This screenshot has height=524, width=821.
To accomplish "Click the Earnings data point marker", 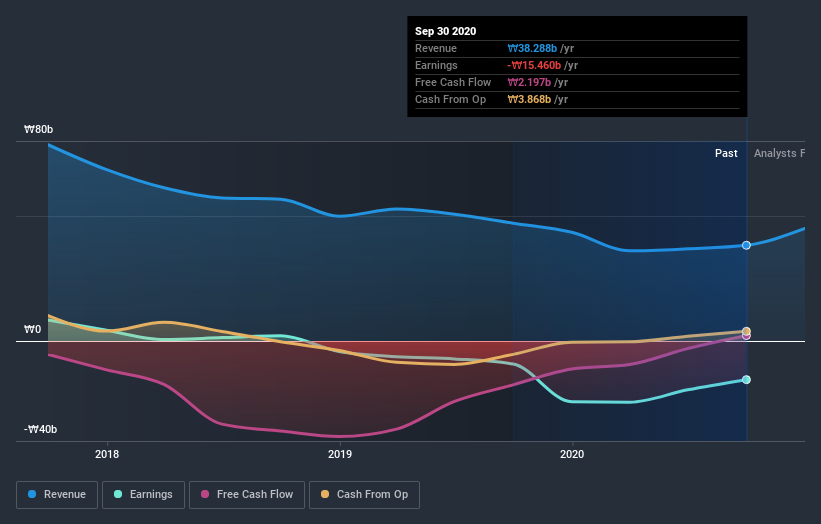I will pos(746,380).
